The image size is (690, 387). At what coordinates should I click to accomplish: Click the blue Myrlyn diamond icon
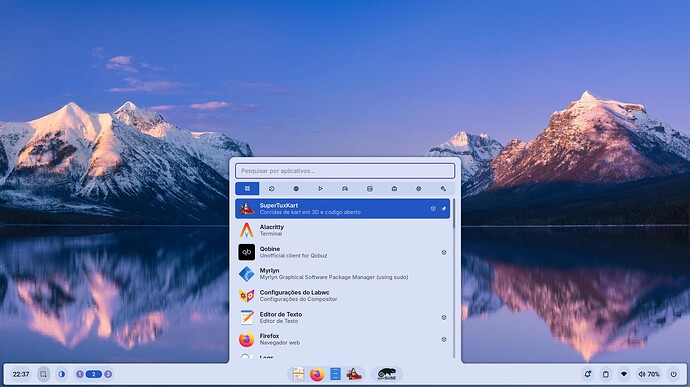pyautogui.click(x=246, y=274)
